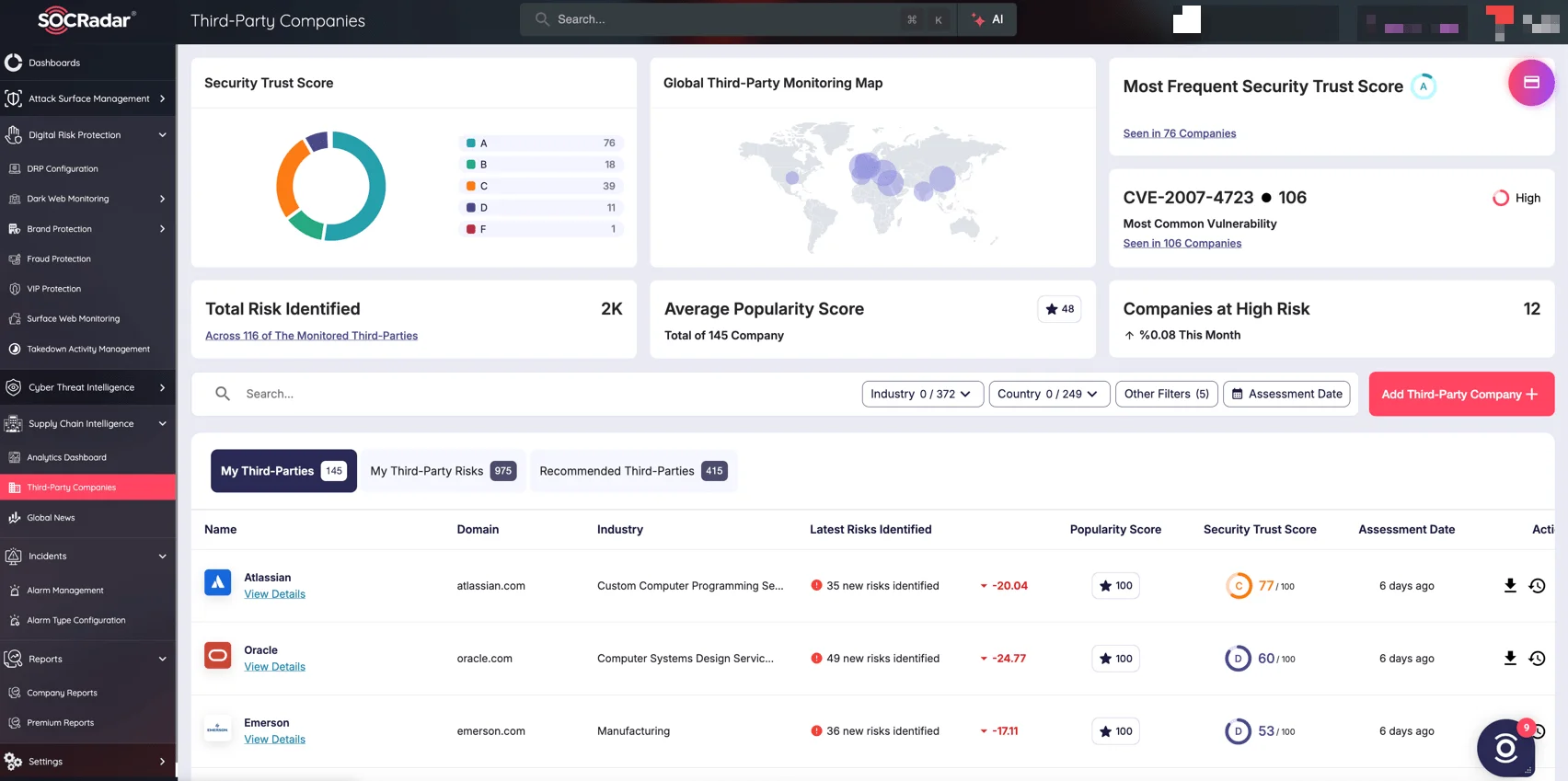Viewport: 1568px width, 781px height.
Task: Open Across 116 of The Monitored Third-Parties link
Action: [311, 336]
